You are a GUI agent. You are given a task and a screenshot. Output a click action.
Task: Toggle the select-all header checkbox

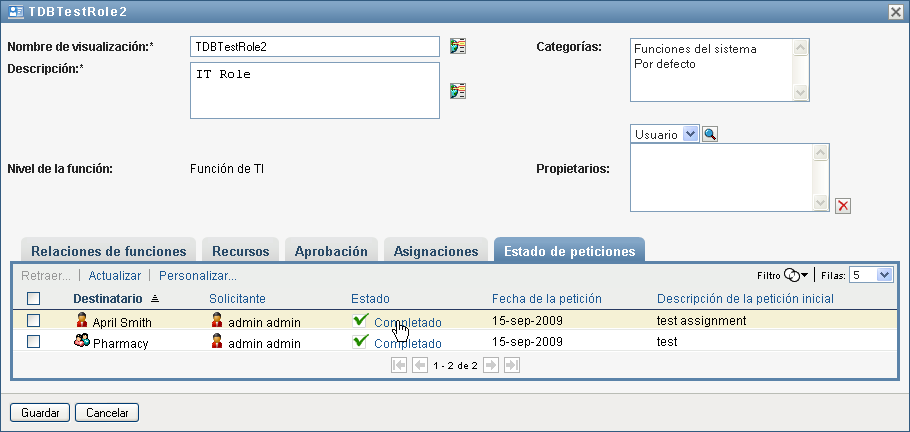(x=34, y=298)
